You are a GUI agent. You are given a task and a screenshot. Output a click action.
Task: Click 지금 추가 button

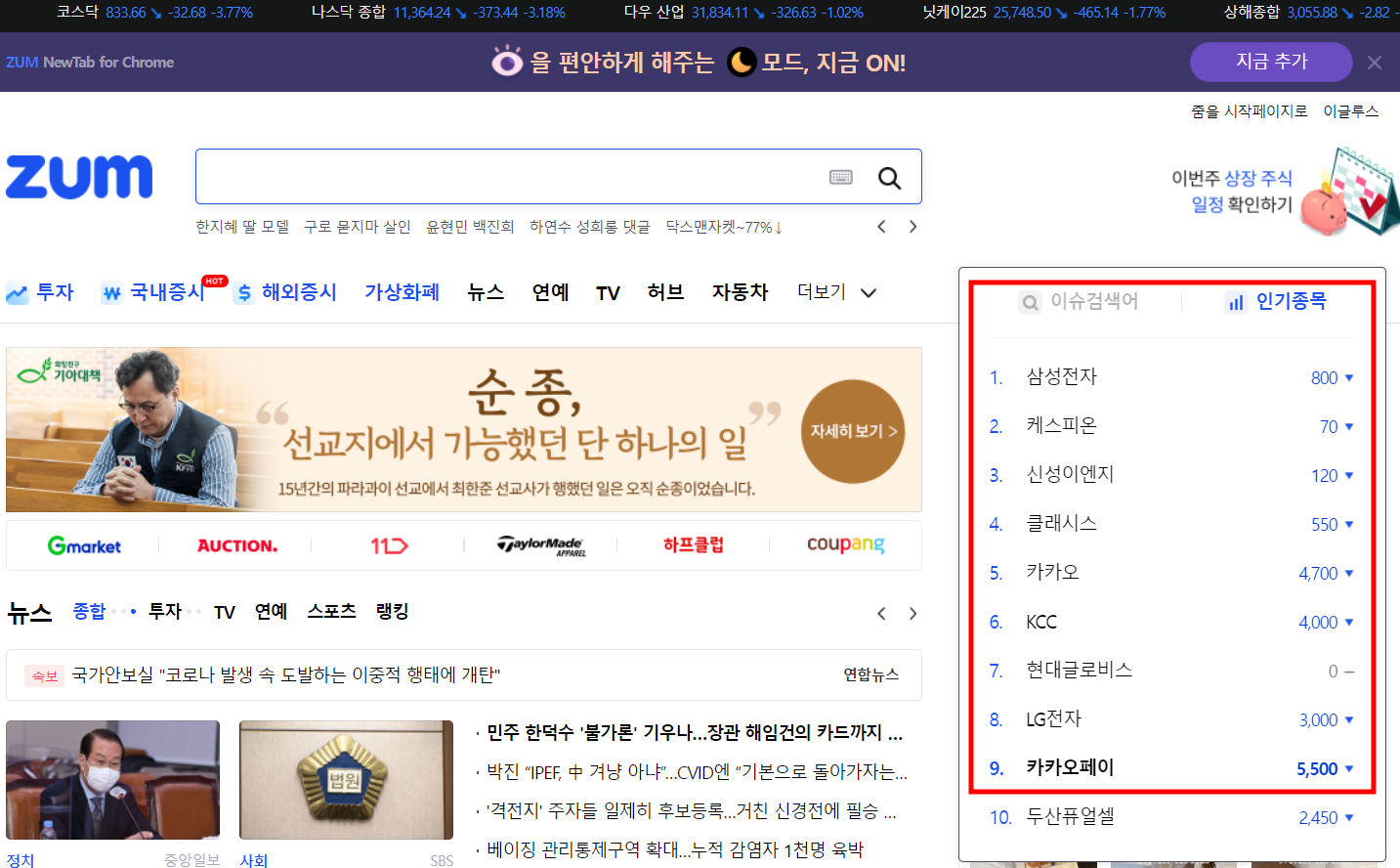point(1271,62)
